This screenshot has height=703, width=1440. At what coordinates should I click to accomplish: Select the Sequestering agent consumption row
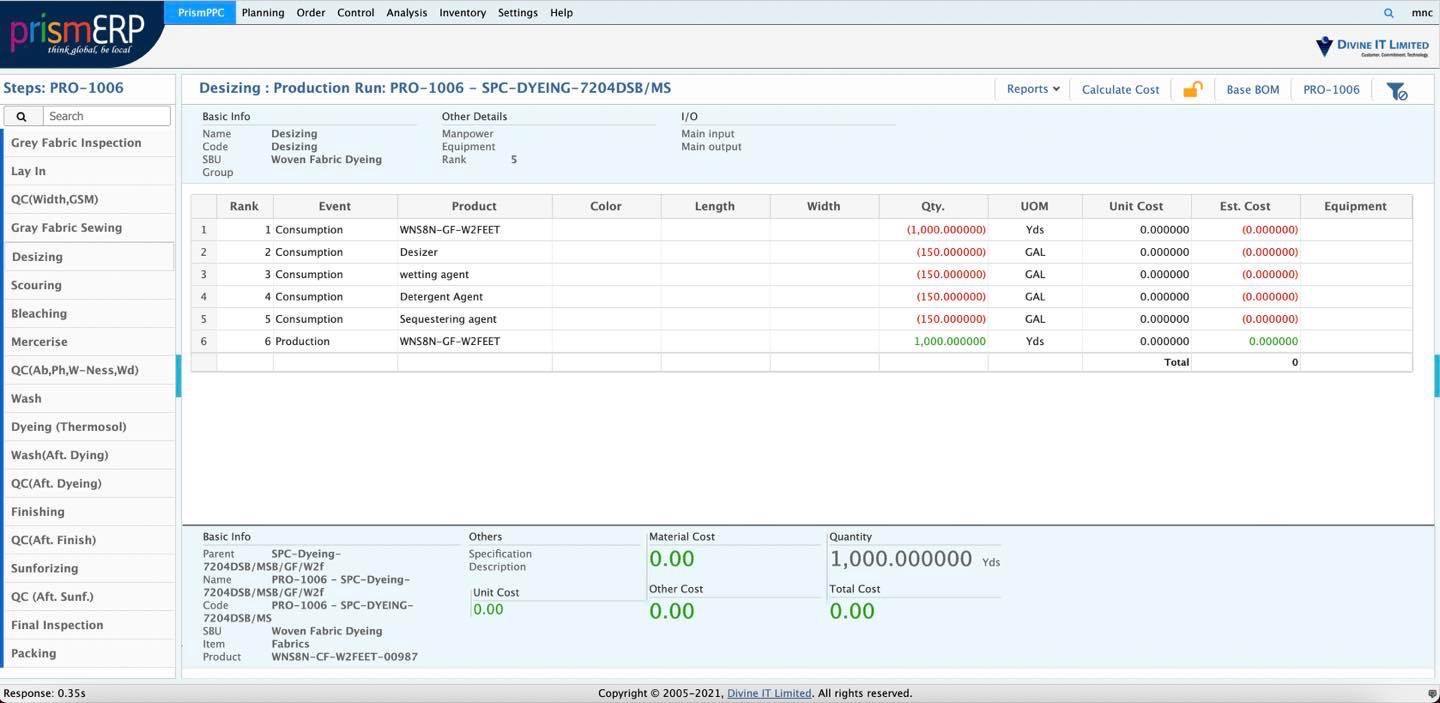pyautogui.click(x=447, y=319)
